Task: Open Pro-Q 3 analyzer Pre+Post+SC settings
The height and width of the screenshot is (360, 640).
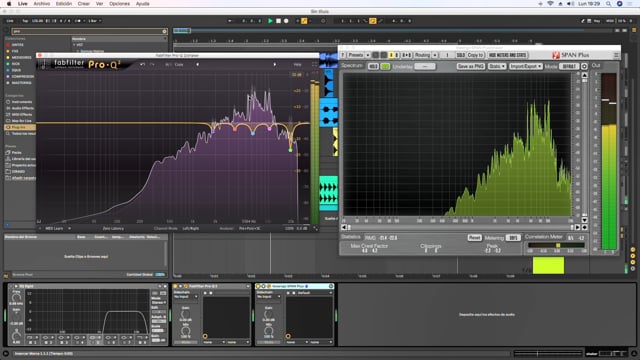Action: pyautogui.click(x=249, y=229)
